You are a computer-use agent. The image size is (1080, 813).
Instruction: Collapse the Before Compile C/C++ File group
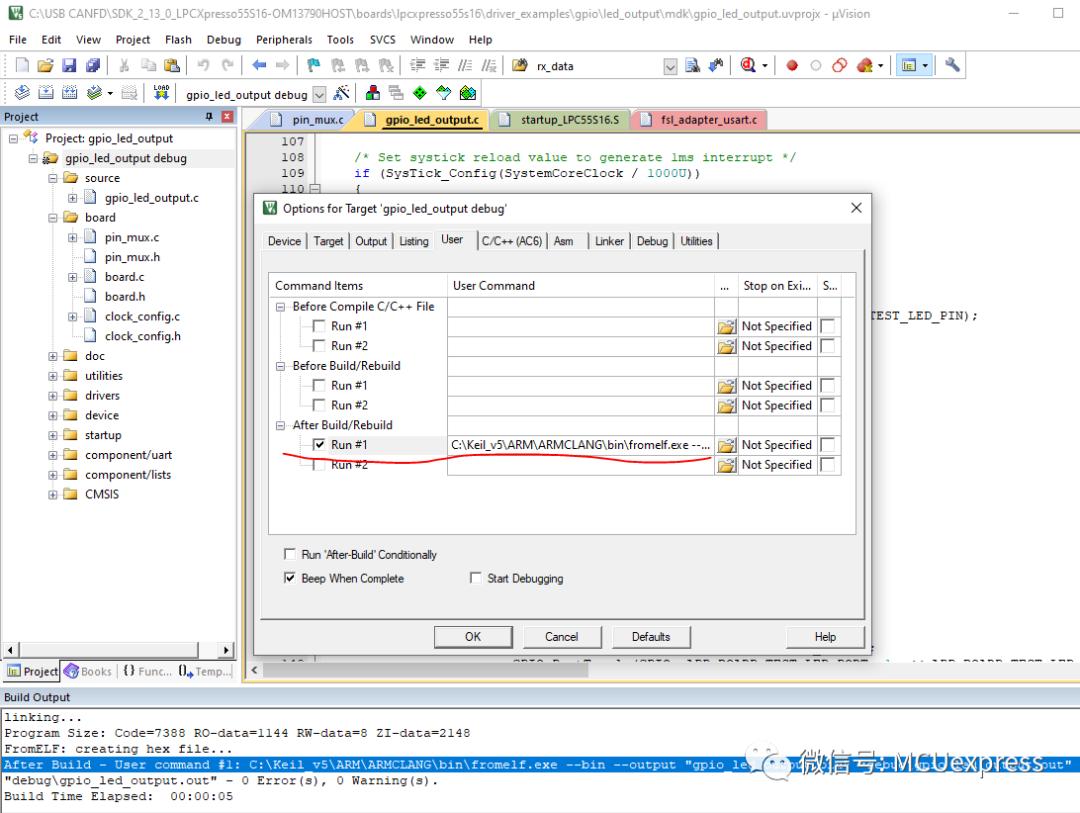click(280, 307)
